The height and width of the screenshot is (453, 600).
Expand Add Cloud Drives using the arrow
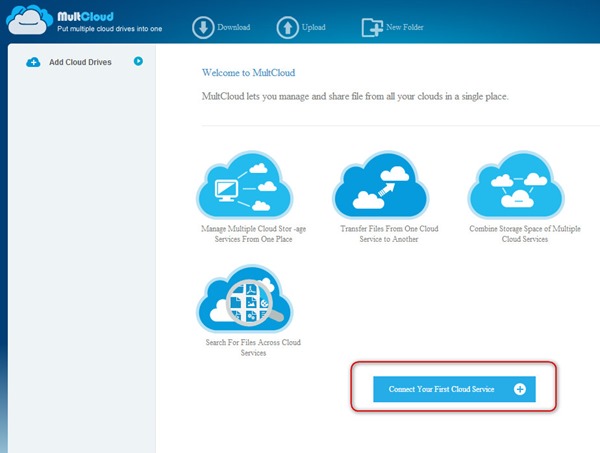click(138, 61)
